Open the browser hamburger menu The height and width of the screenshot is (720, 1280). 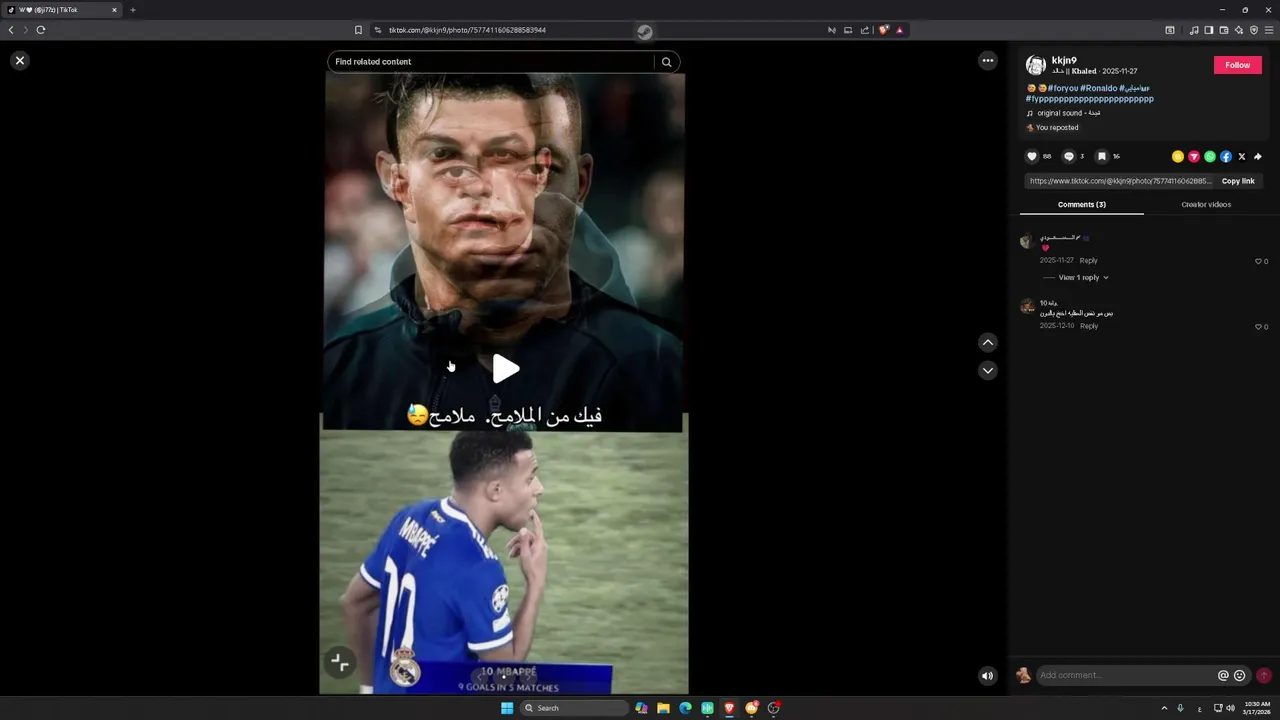coord(1270,30)
